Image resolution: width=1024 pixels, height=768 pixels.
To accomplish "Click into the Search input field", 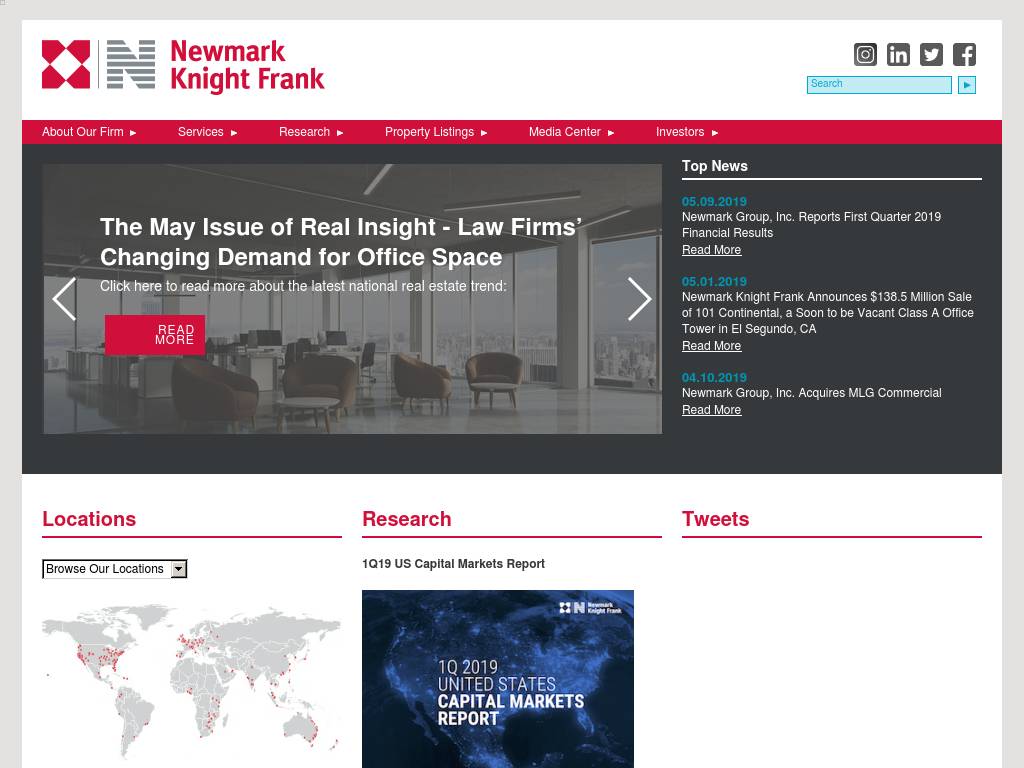I will (878, 85).
